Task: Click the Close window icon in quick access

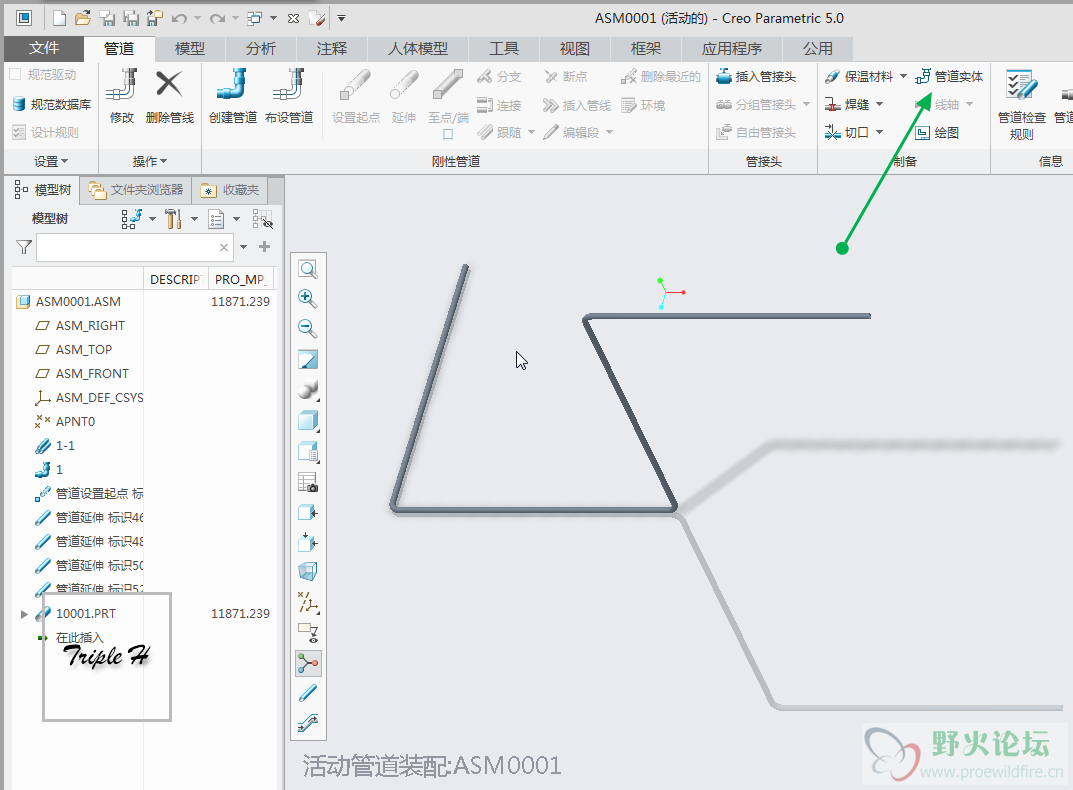Action: tap(294, 18)
